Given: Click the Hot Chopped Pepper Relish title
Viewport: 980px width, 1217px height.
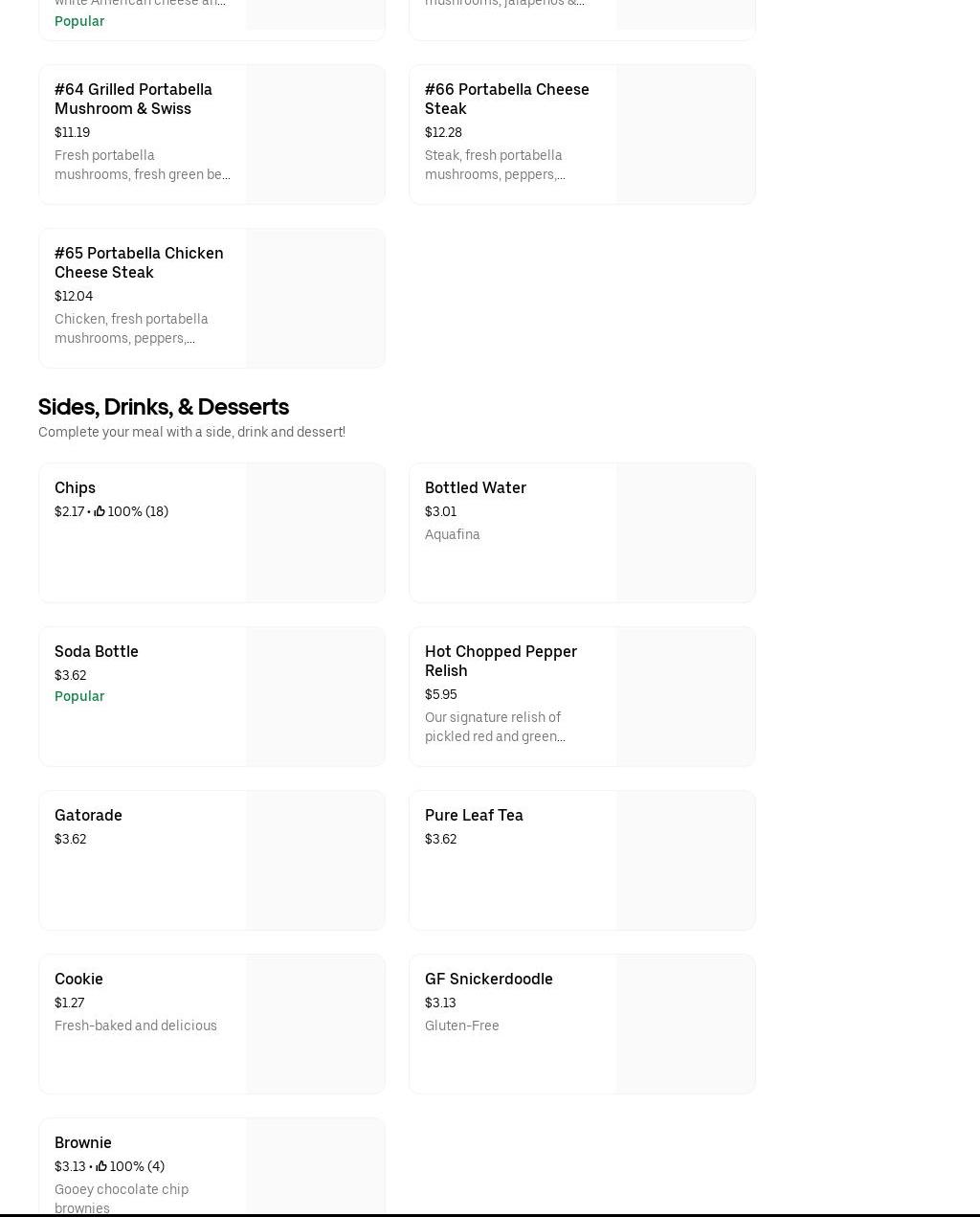Looking at the screenshot, I should coord(501,661).
